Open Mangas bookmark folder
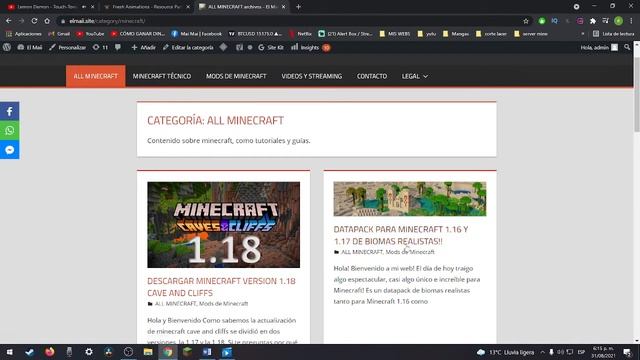 456,34
